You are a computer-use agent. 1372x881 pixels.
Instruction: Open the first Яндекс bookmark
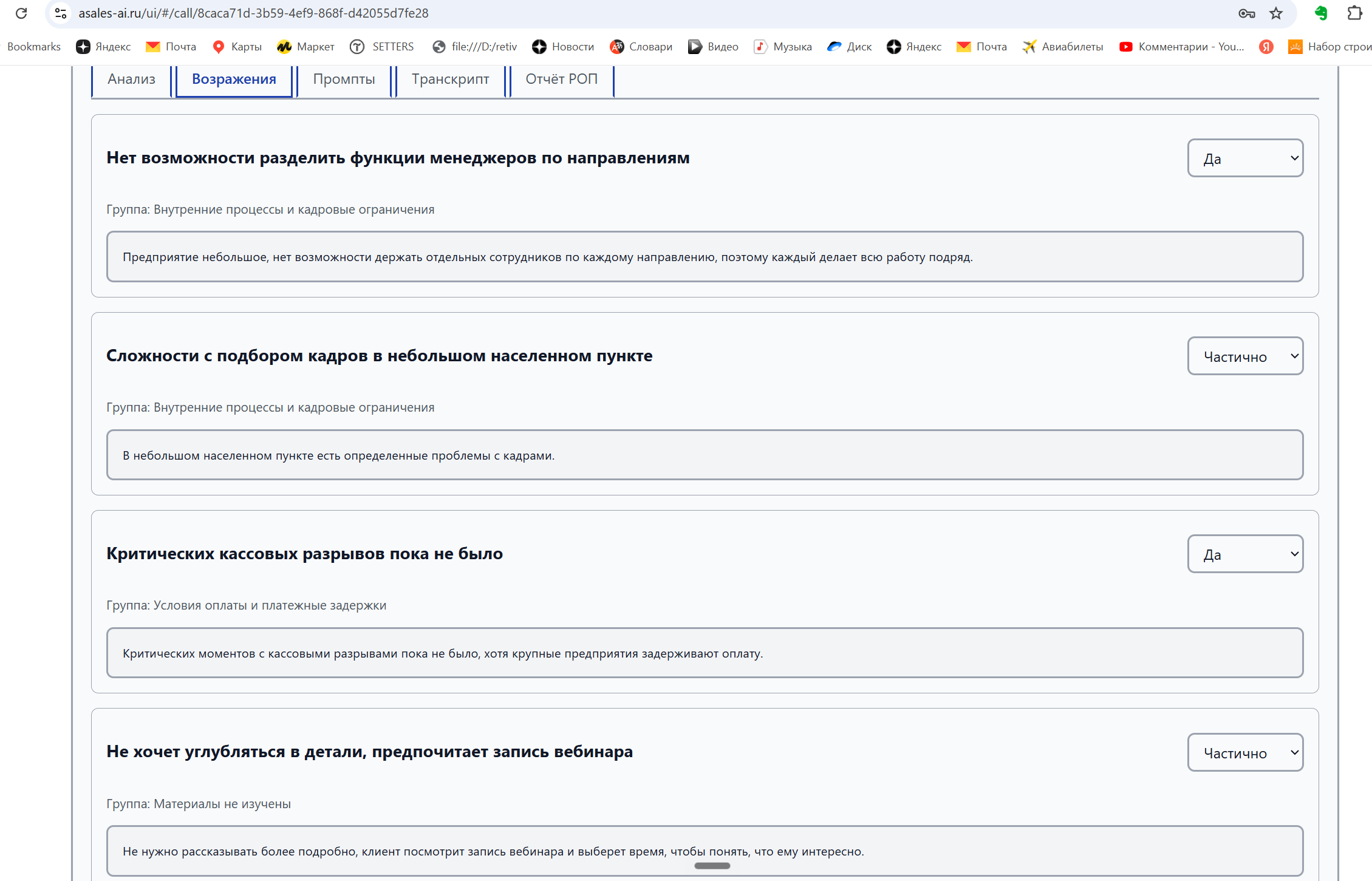tap(103, 47)
